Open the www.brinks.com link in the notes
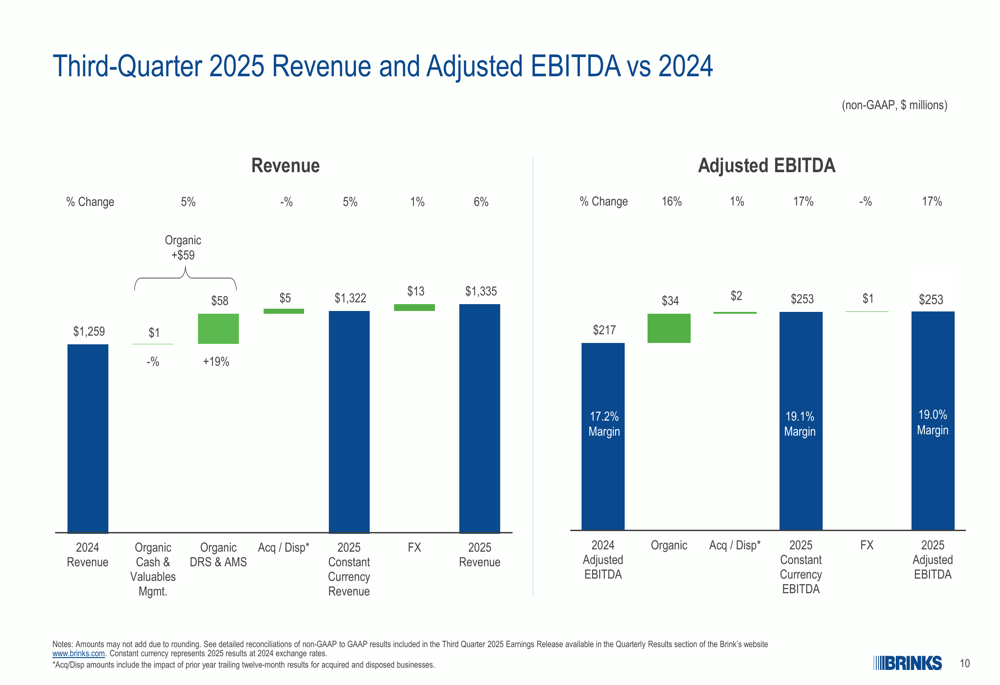This screenshot has width=1000, height=685. pos(78,652)
